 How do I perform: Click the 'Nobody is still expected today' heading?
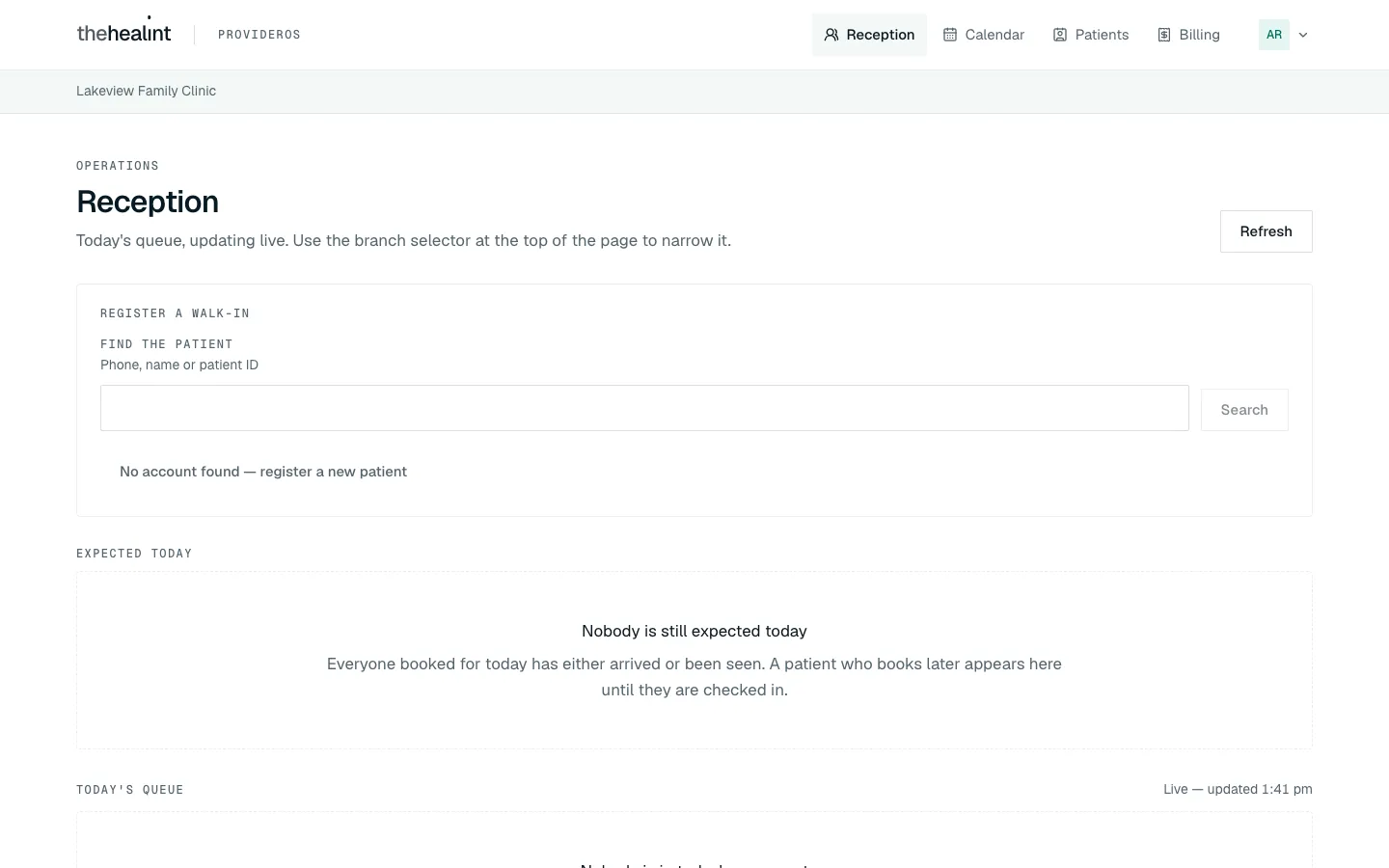694,631
